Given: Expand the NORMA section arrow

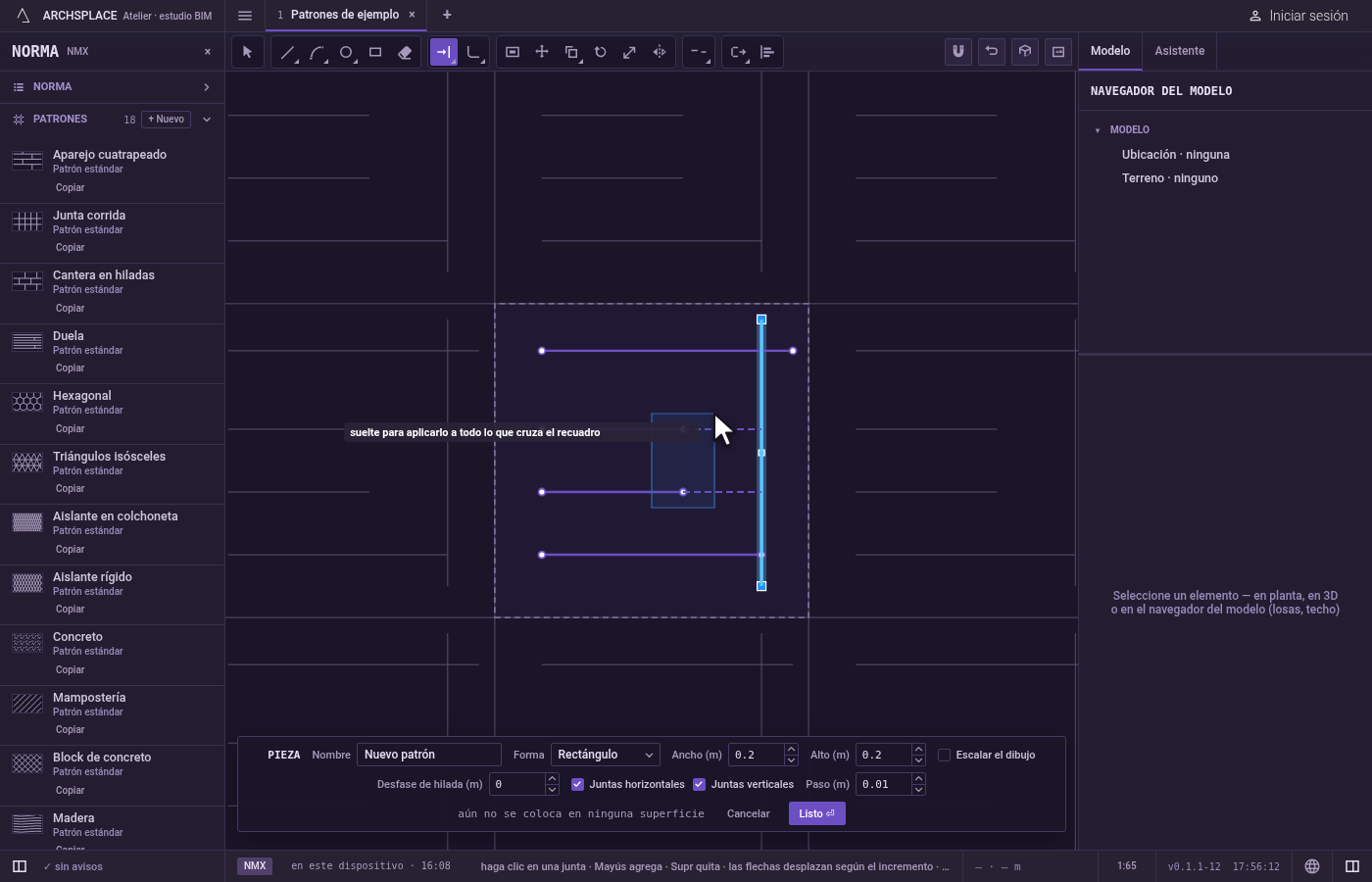Looking at the screenshot, I should point(207,87).
